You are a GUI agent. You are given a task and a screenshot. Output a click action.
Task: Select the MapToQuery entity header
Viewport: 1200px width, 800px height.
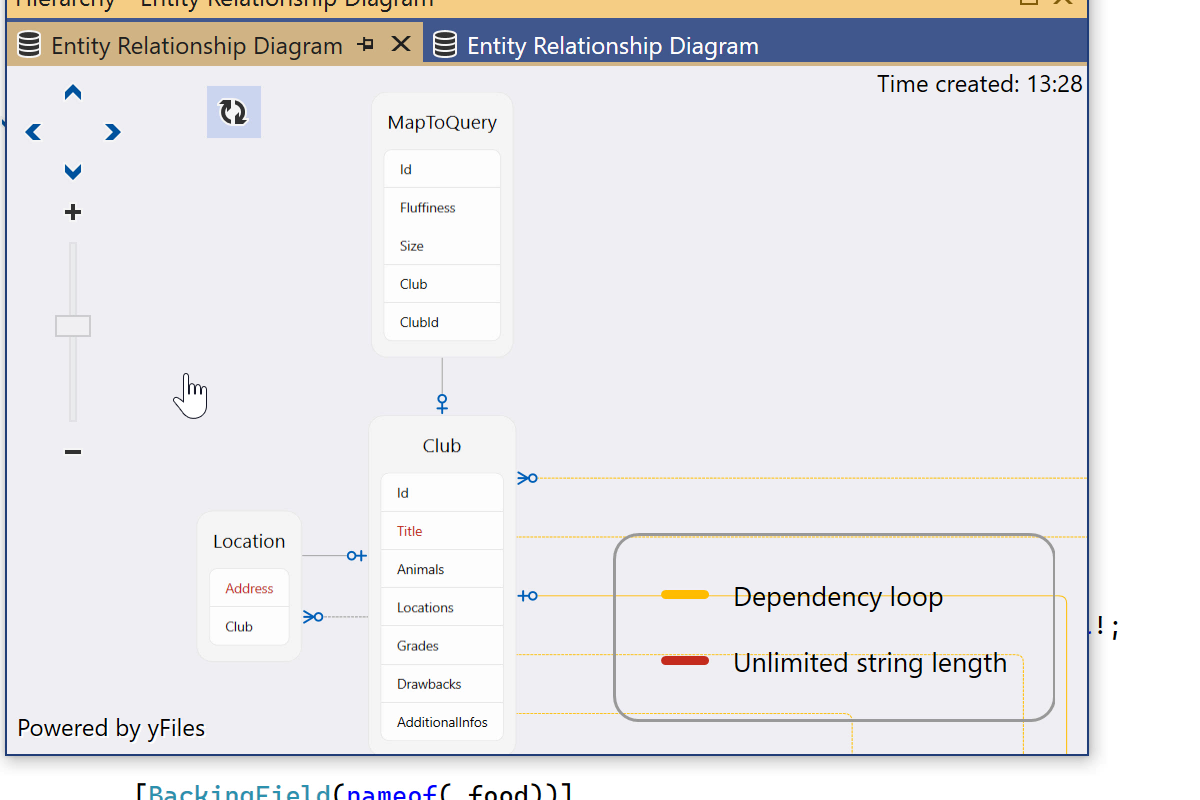click(442, 123)
